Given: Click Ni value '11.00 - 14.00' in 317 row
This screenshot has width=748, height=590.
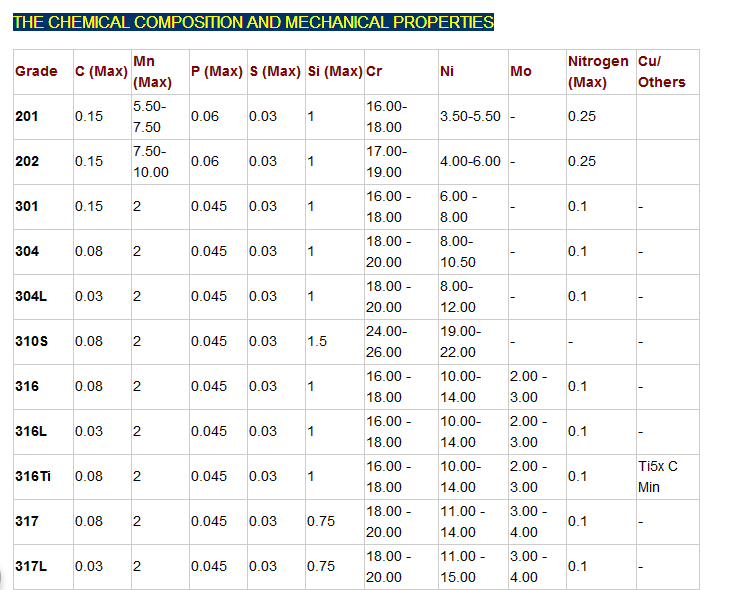Looking at the screenshot, I should click(462, 522).
